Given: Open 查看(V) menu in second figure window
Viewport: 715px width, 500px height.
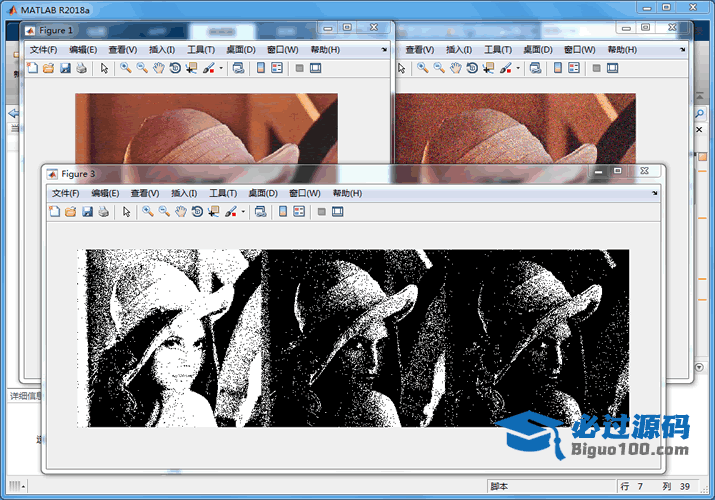Looking at the screenshot, I should pos(420,50).
